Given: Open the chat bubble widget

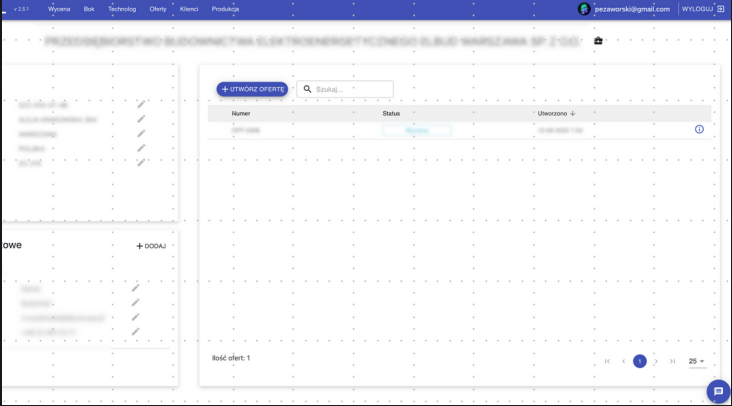Looking at the screenshot, I should click(x=717, y=392).
